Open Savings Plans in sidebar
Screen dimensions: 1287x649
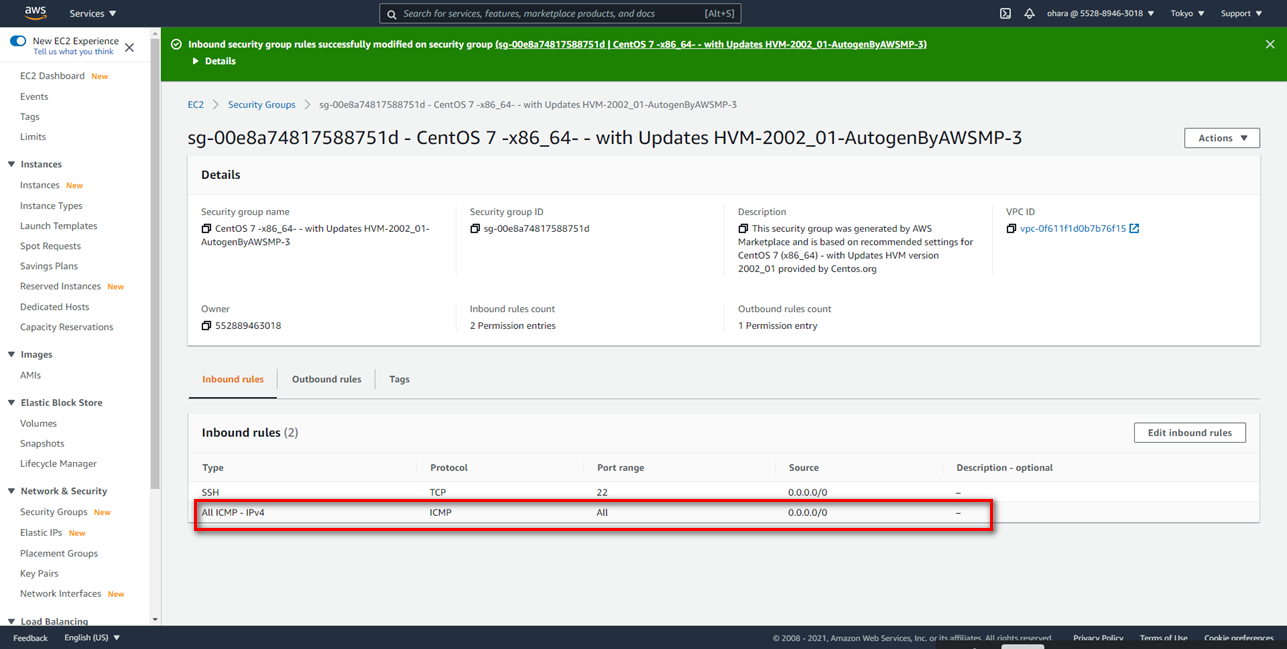(49, 266)
